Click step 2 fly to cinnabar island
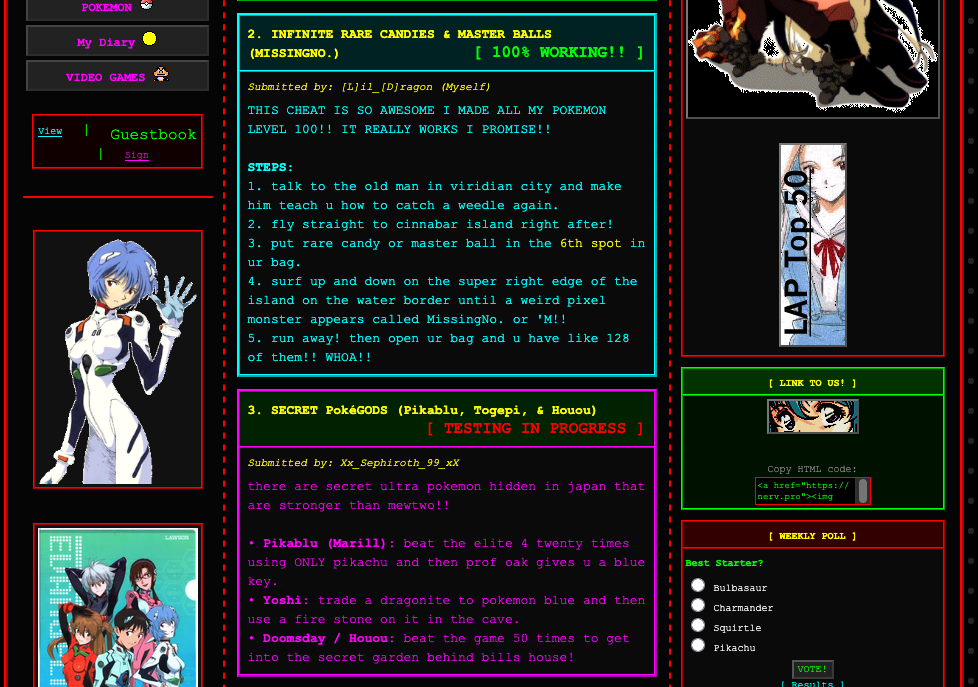 pyautogui.click(x=430, y=224)
